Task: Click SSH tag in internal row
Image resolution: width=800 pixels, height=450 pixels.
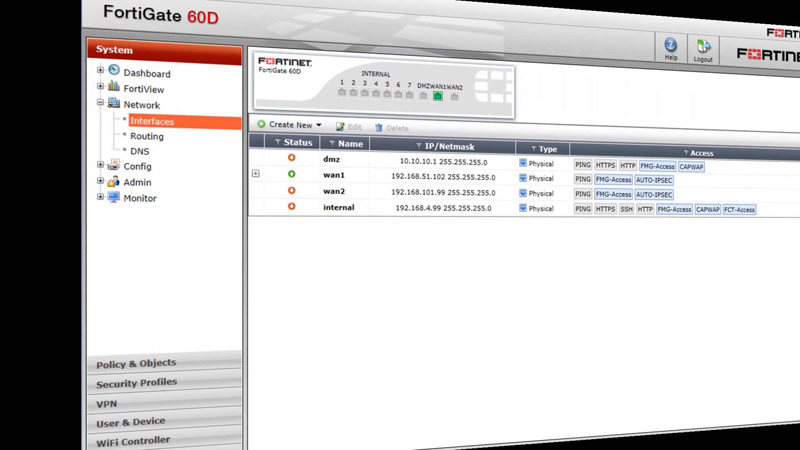Action: [x=627, y=209]
